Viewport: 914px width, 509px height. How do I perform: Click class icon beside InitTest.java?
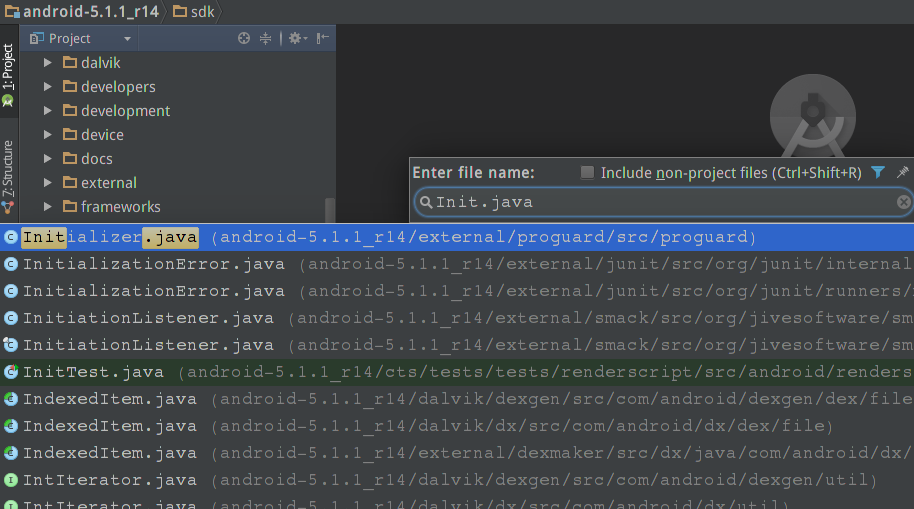(10, 372)
